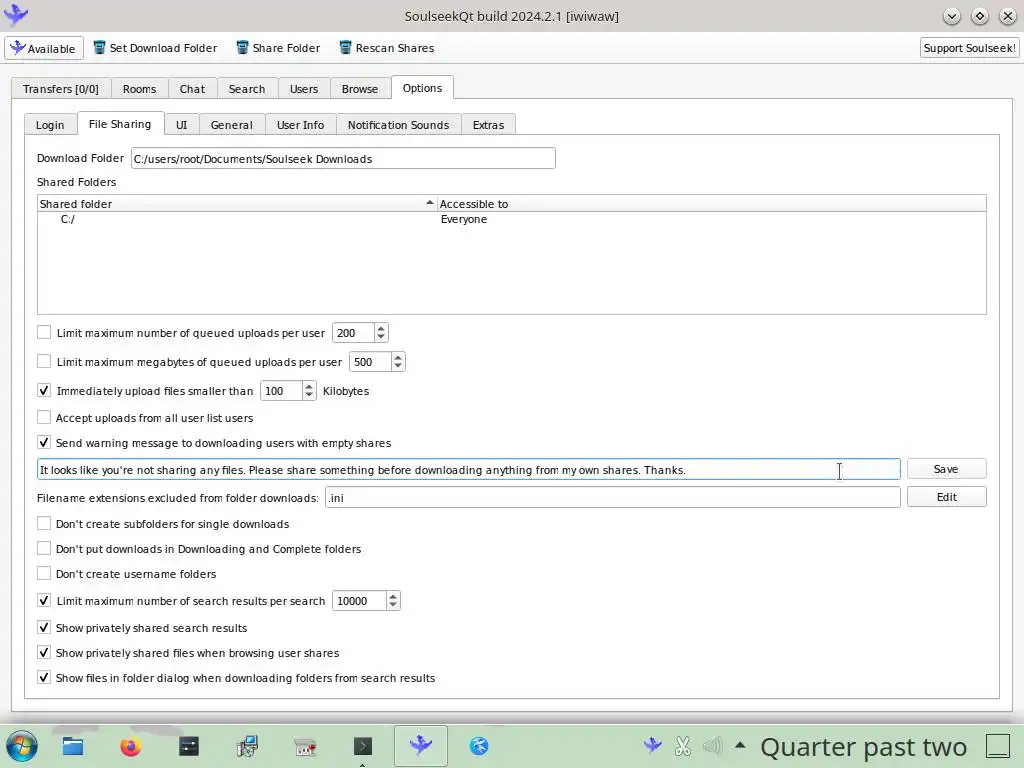Check Don't create subfolders for single downloads

(x=44, y=524)
